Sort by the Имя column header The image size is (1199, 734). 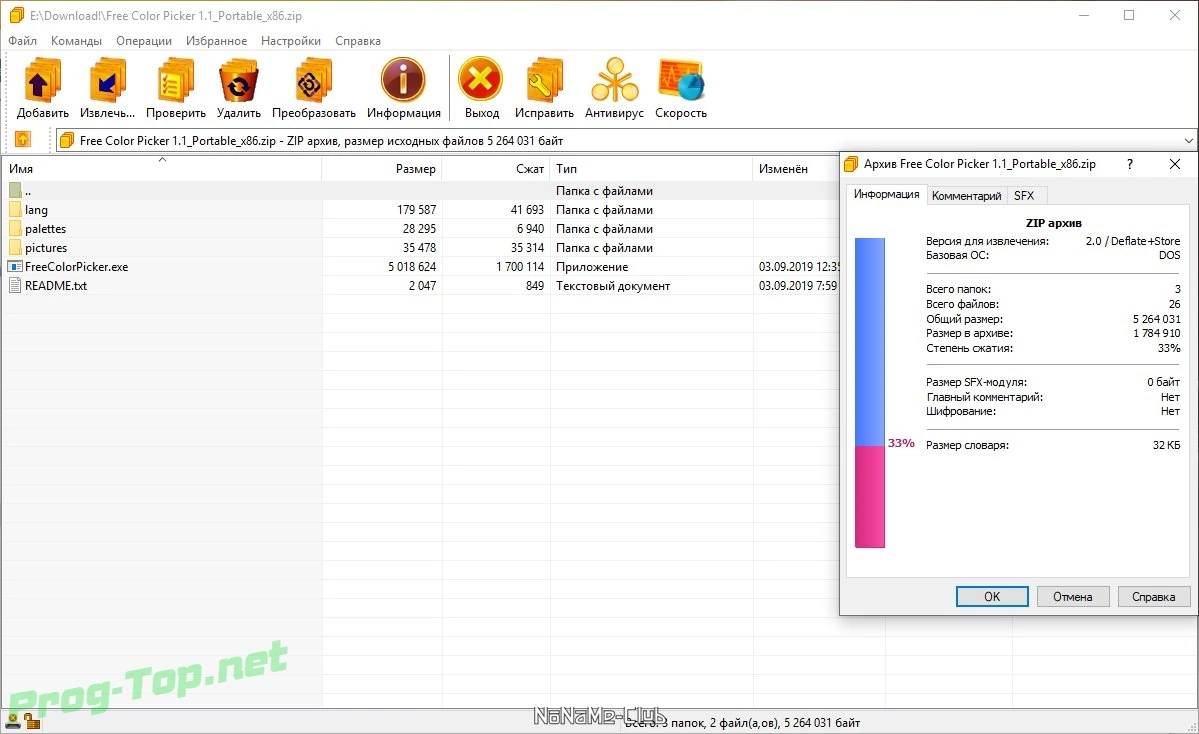pos(161,168)
